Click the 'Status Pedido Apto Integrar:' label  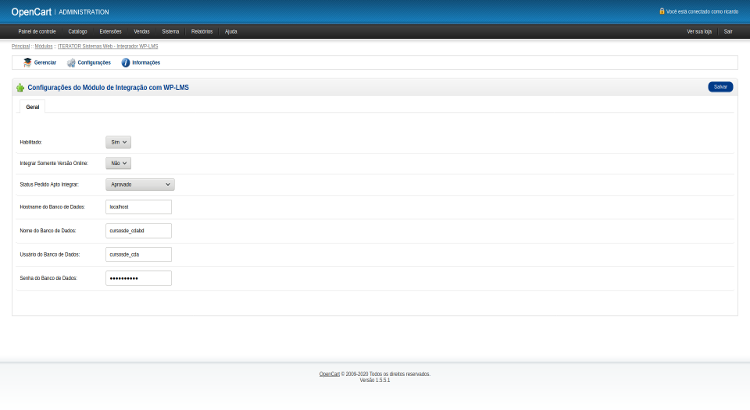pos(49,184)
